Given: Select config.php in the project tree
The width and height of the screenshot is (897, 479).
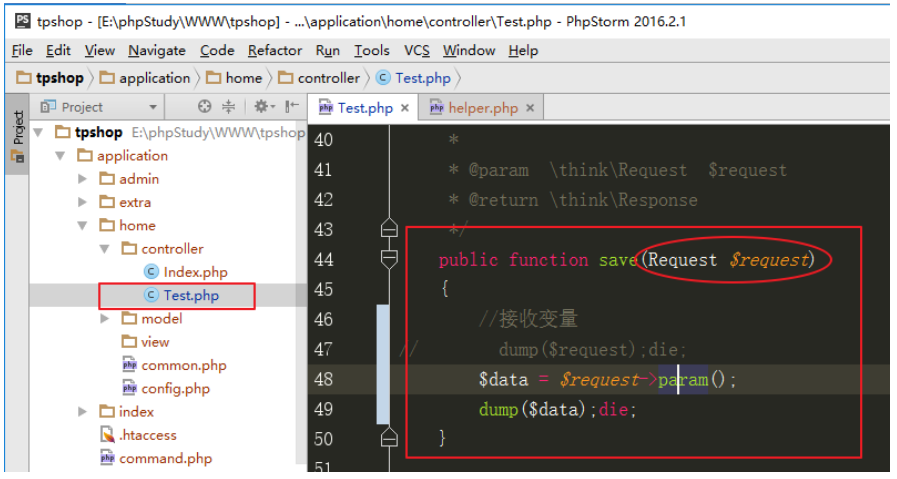Looking at the screenshot, I should (x=176, y=389).
